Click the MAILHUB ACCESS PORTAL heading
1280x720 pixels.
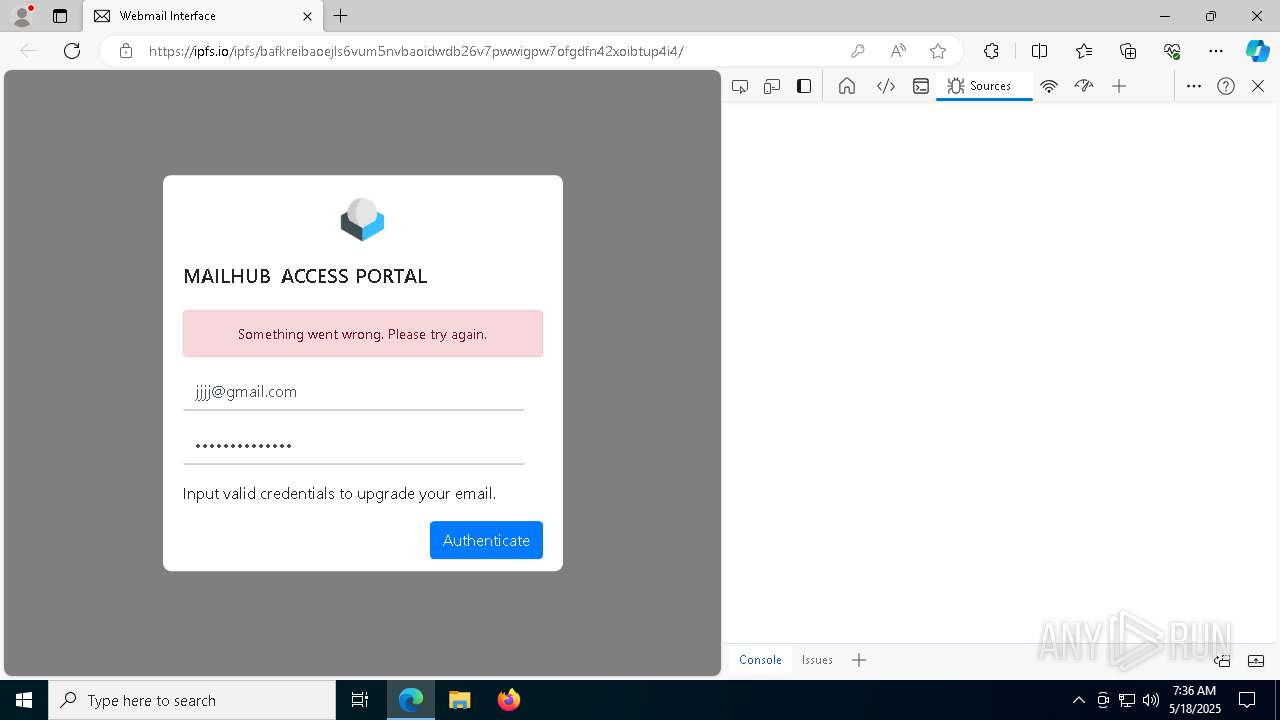305,277
